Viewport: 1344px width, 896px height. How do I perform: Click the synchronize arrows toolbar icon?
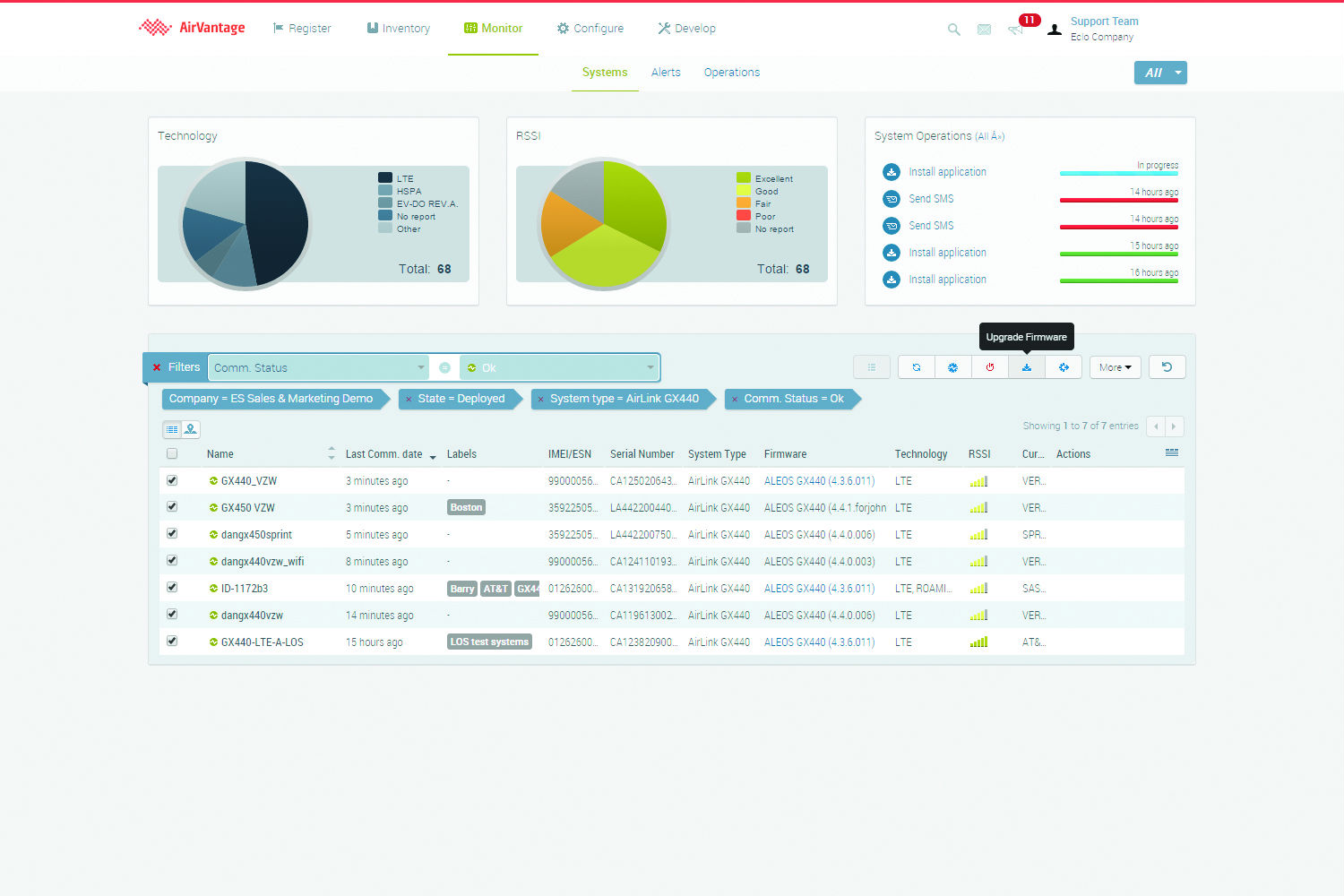coord(917,367)
